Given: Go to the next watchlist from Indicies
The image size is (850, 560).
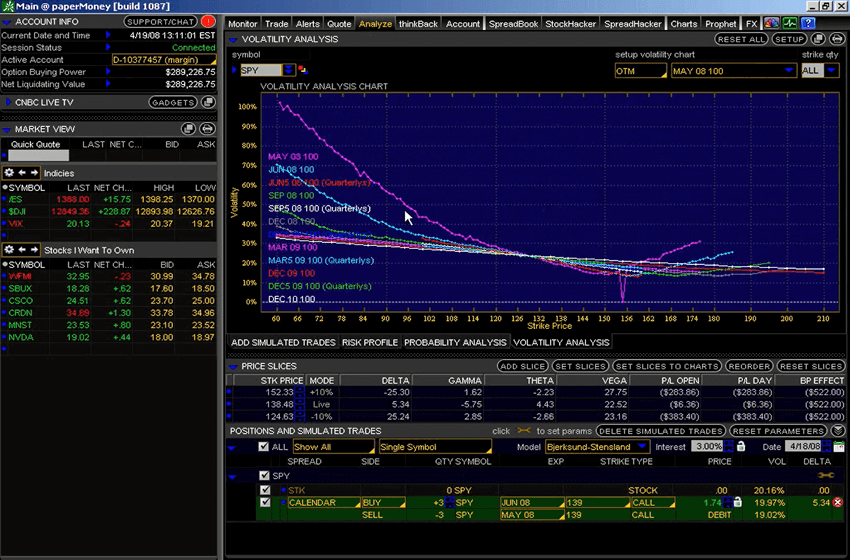Looking at the screenshot, I should coord(34,173).
